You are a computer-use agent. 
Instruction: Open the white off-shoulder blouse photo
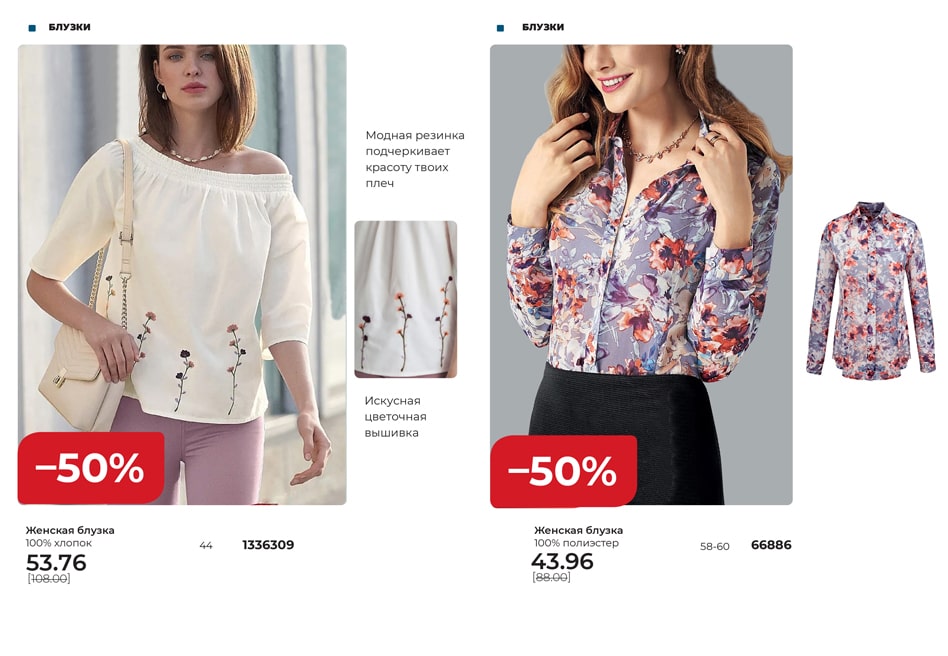click(x=182, y=274)
